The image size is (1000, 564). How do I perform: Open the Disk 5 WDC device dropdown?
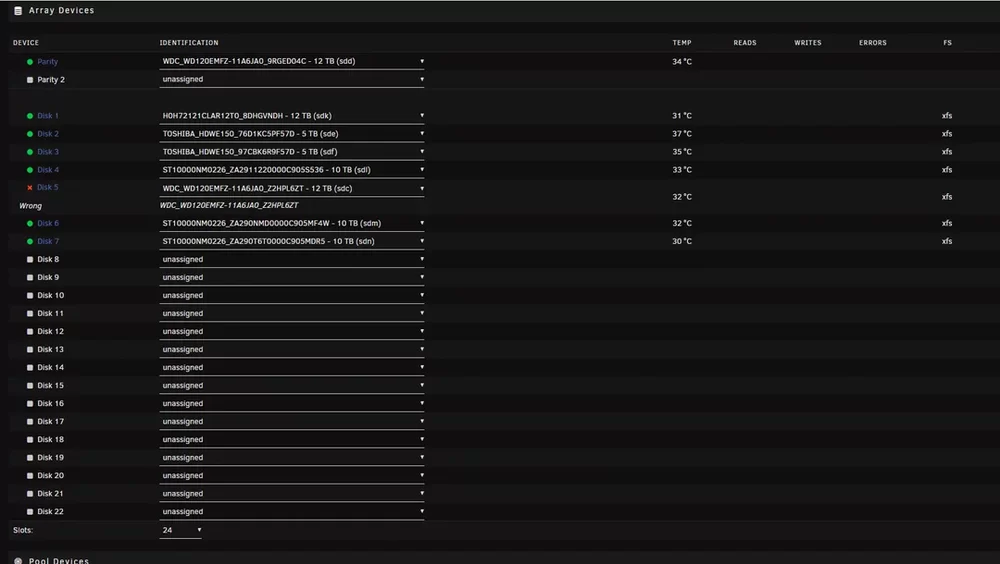coord(291,188)
